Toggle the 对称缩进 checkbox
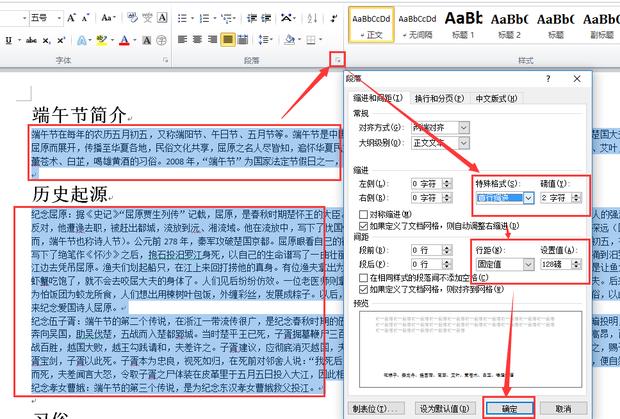 (361, 214)
